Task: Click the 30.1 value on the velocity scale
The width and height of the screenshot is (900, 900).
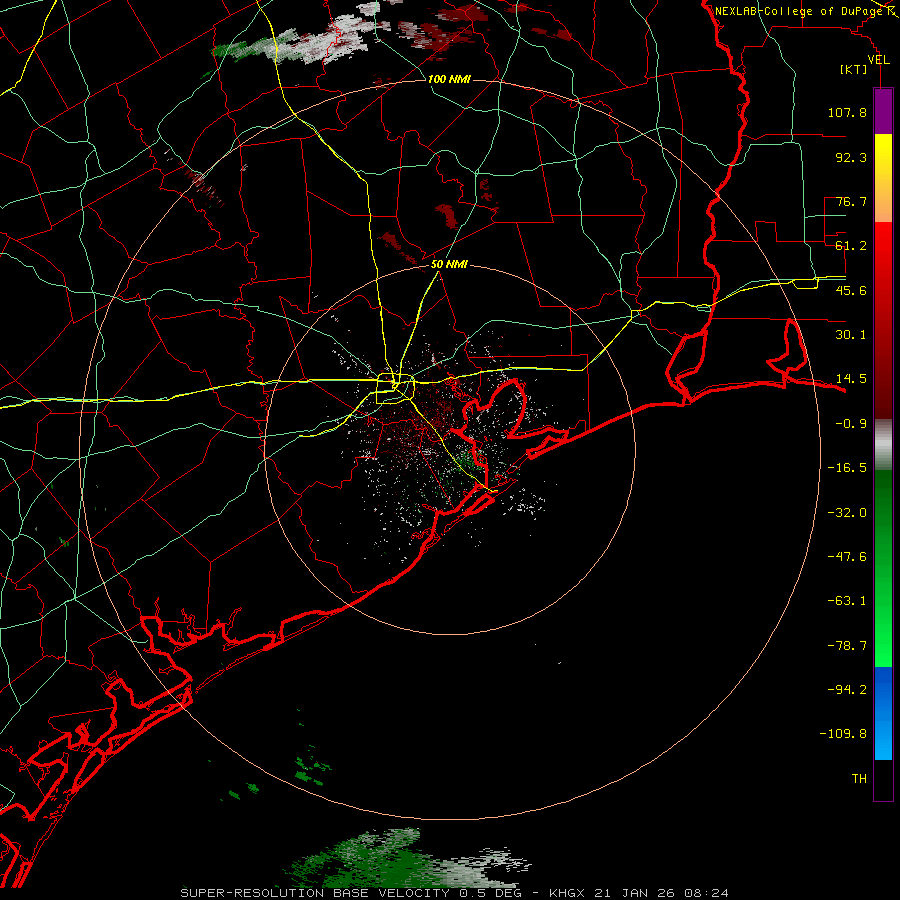Action: click(x=851, y=335)
